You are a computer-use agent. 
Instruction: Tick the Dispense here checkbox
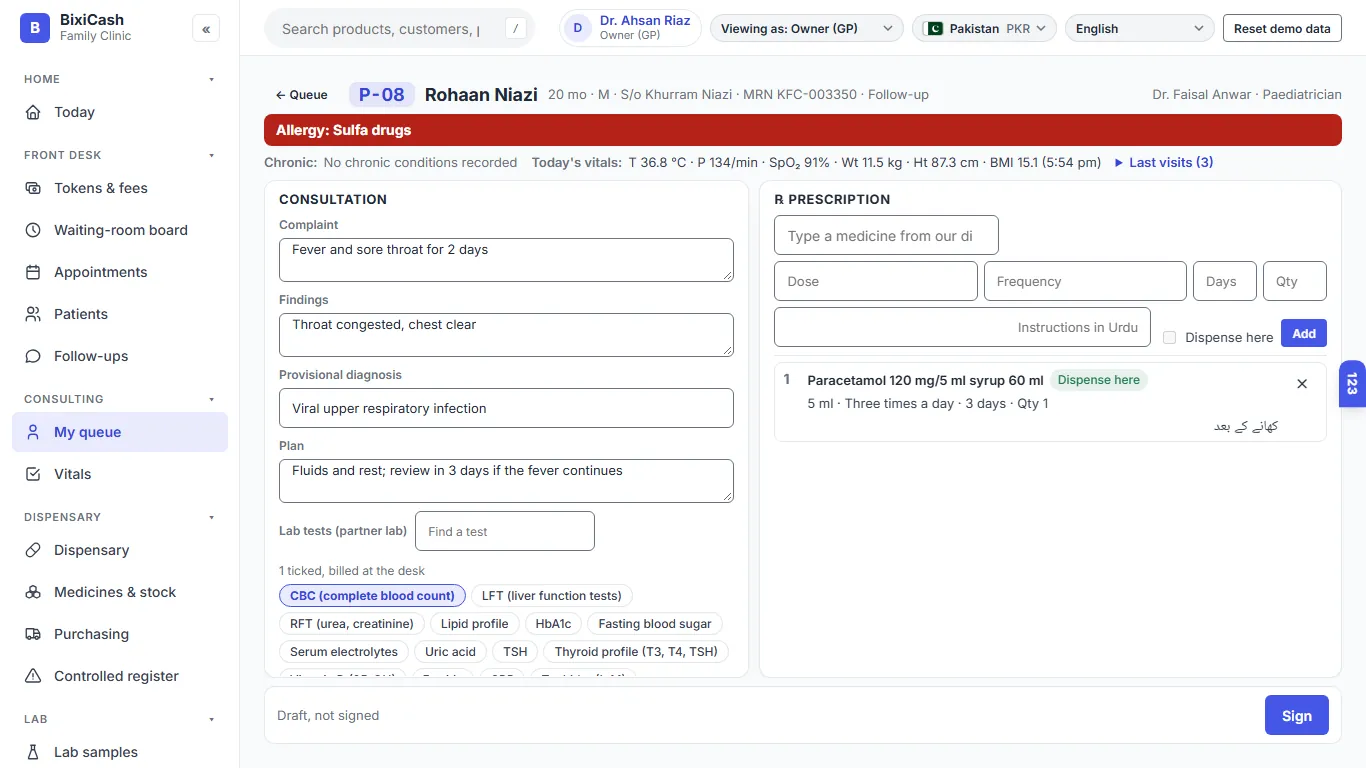pos(1169,338)
